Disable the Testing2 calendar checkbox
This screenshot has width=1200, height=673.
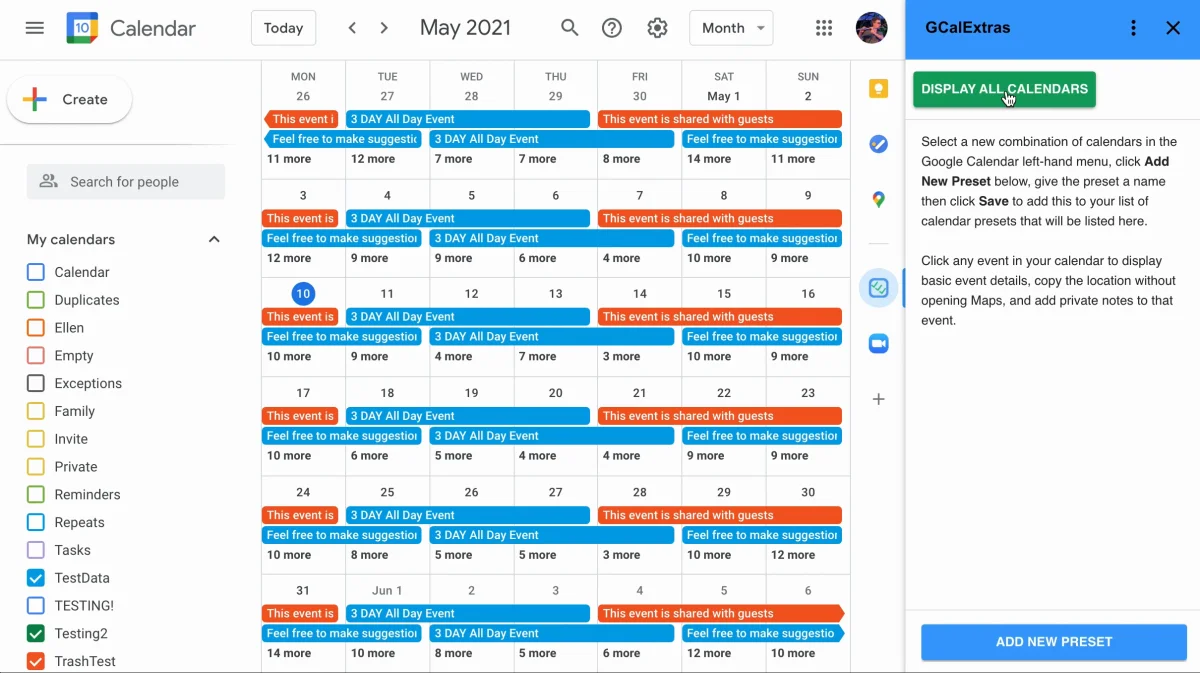point(36,633)
